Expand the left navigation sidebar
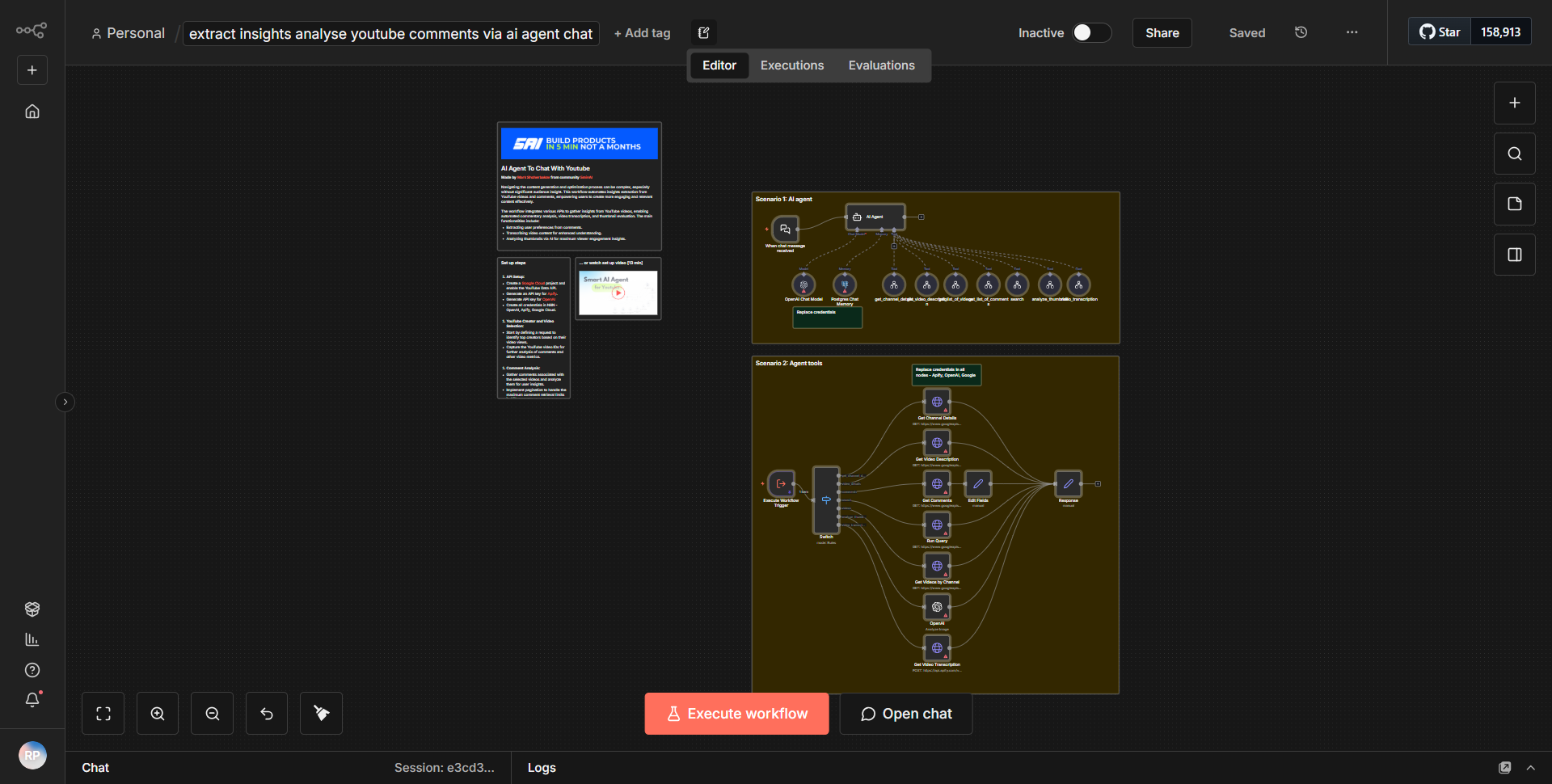Viewport: 1552px width, 784px height. 65,402
